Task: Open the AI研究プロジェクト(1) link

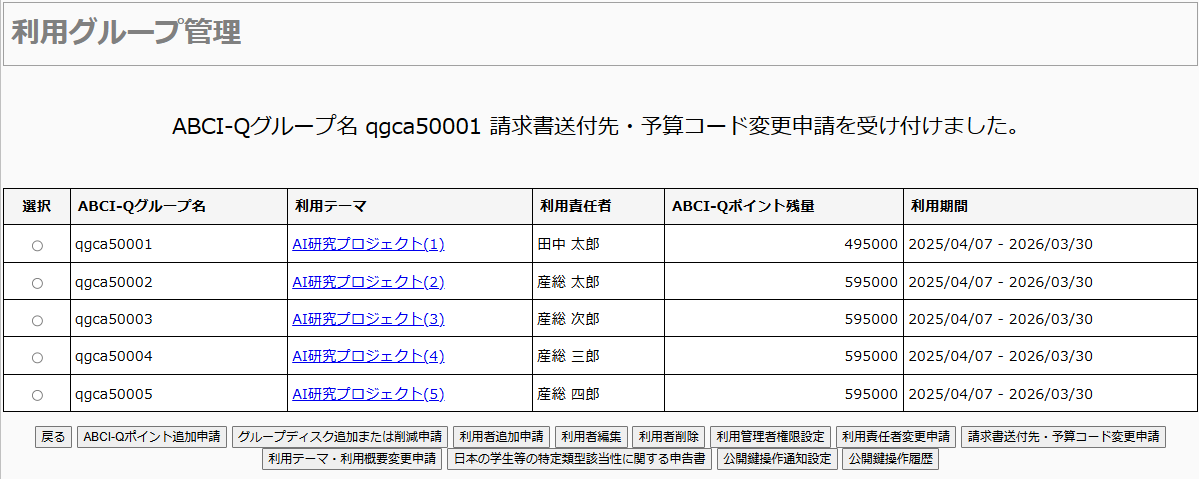Action: click(x=368, y=244)
